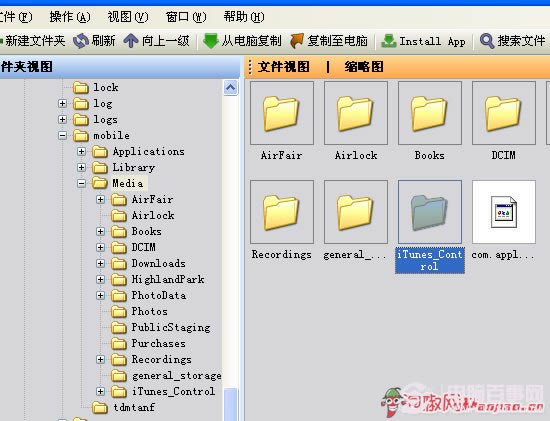The width and height of the screenshot is (550, 421).
Task: Expand the HighlandPark tree node
Action: (101, 279)
